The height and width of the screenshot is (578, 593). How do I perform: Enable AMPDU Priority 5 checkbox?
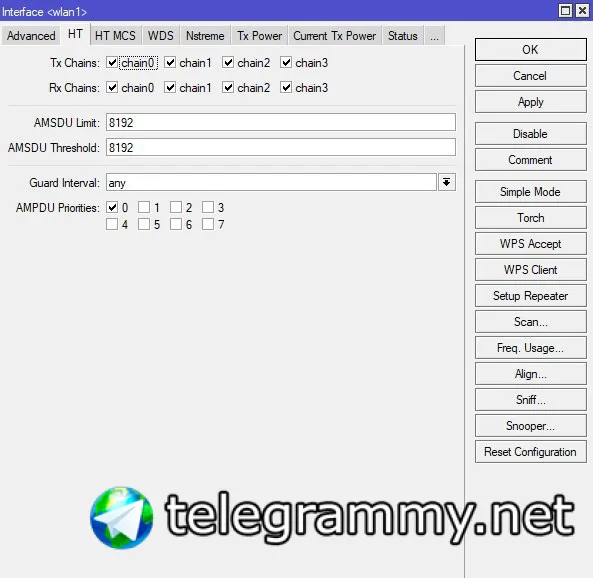coord(144,224)
